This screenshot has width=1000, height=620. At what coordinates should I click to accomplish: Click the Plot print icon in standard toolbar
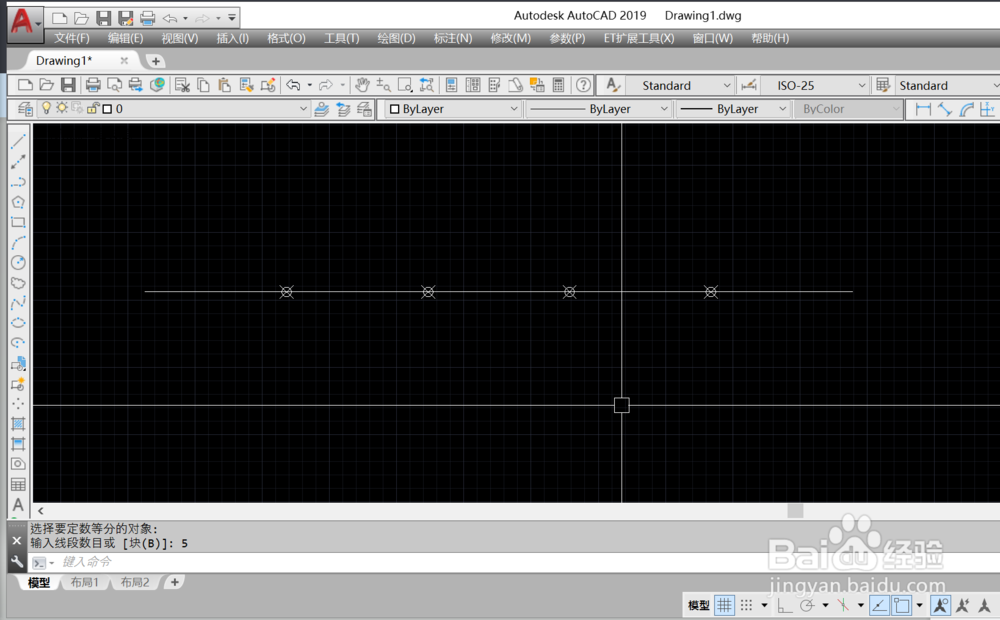coord(93,85)
